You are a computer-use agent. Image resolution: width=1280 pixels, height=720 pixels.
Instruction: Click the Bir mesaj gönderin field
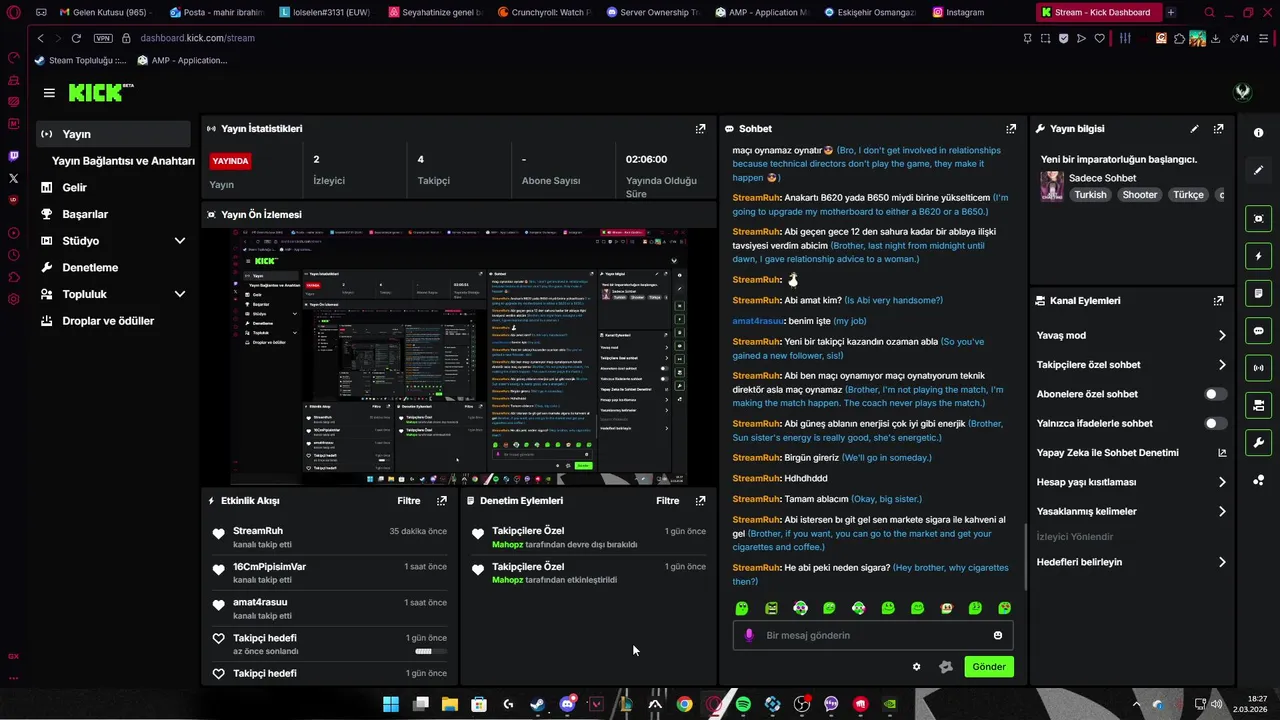[873, 635]
